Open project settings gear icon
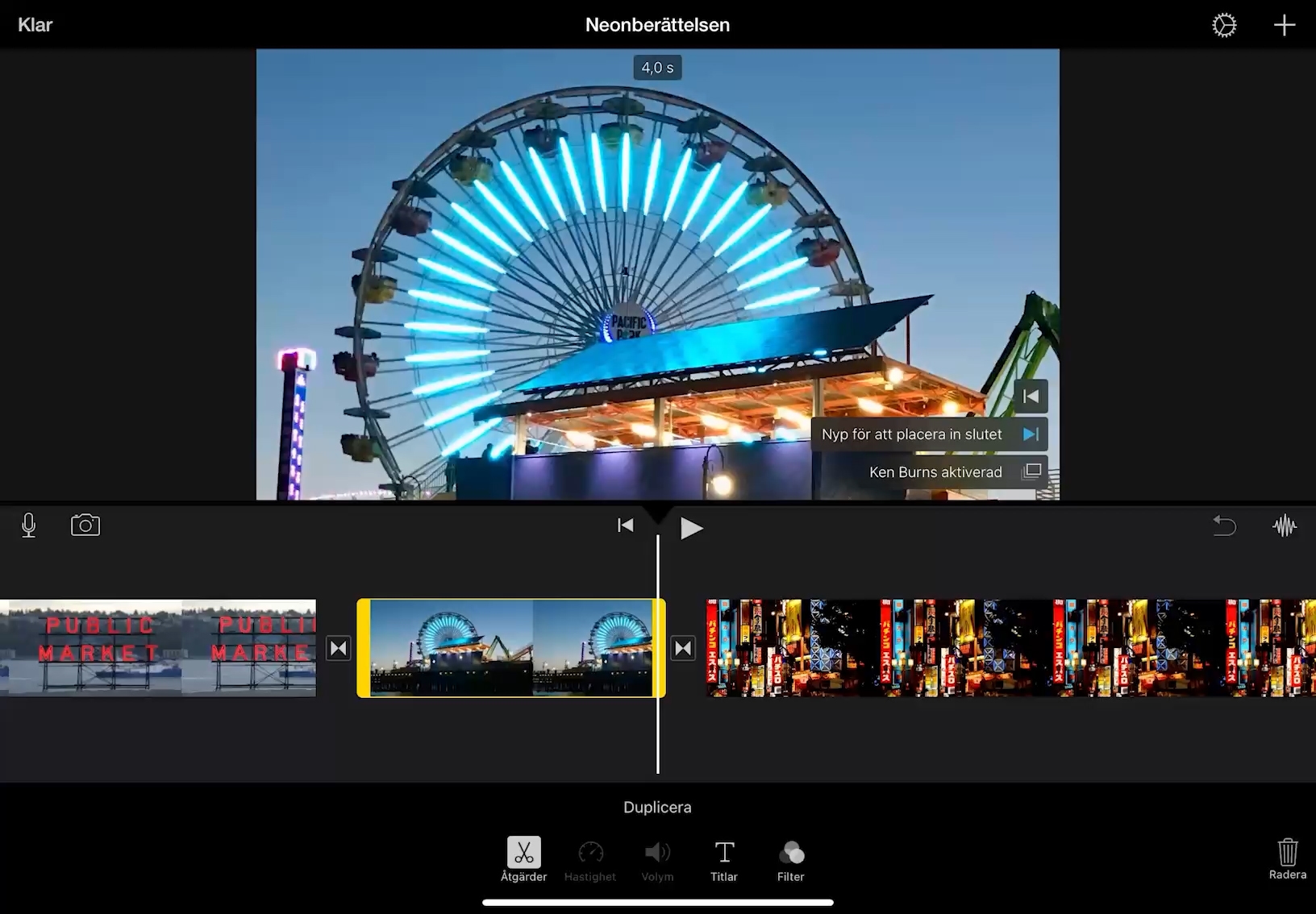This screenshot has width=1316, height=914. click(1224, 25)
